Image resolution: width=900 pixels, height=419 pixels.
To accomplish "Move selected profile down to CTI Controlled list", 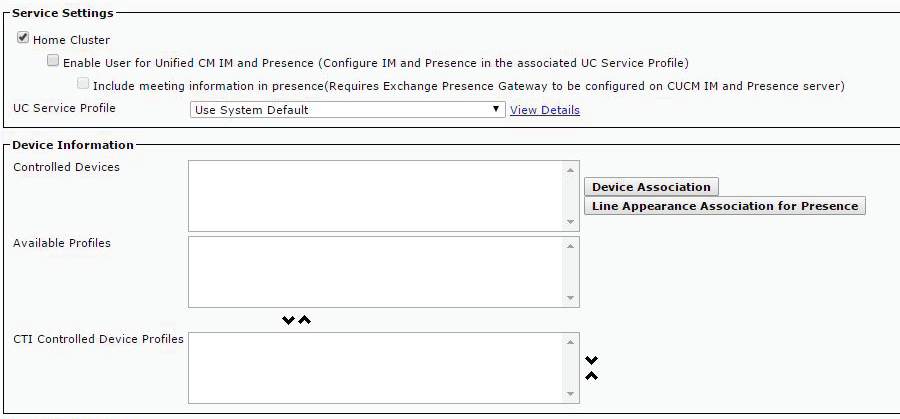I will (288, 321).
